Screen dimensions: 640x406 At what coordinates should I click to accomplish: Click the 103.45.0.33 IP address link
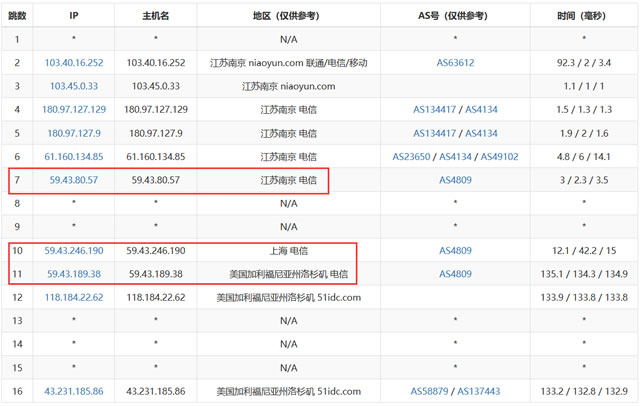point(73,86)
